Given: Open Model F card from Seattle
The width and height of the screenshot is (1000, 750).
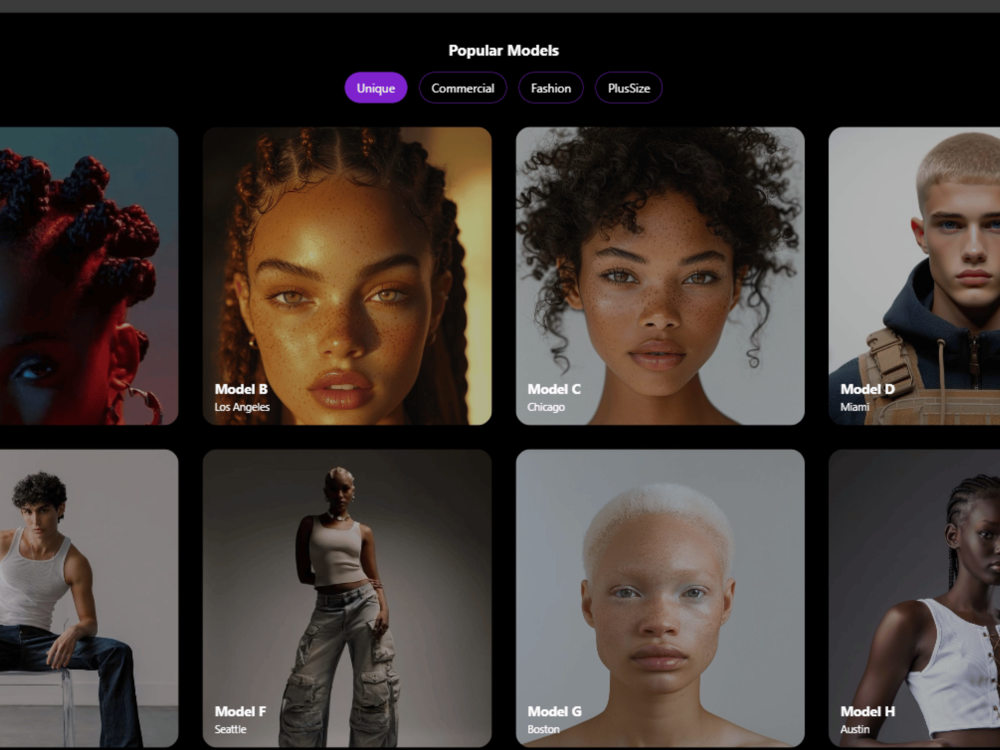Looking at the screenshot, I should point(347,598).
